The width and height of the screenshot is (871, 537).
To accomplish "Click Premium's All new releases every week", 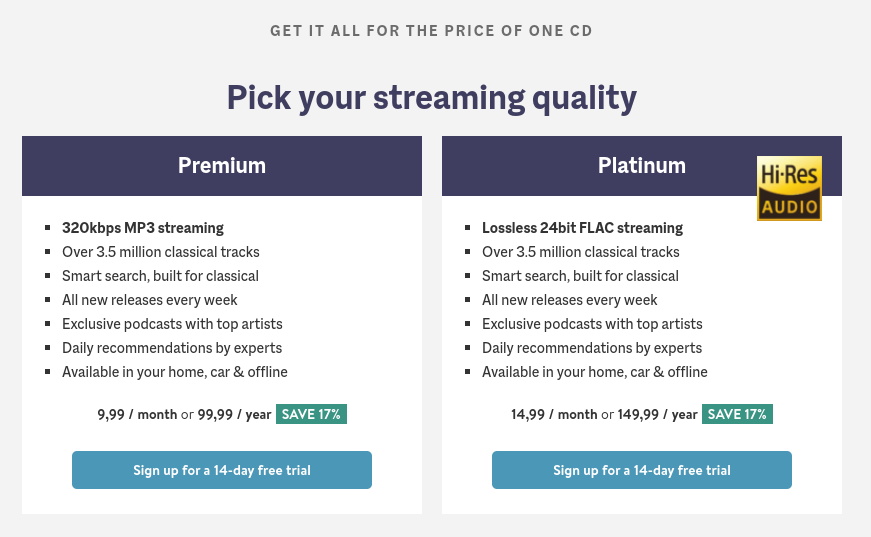I will pyautogui.click(x=150, y=300).
